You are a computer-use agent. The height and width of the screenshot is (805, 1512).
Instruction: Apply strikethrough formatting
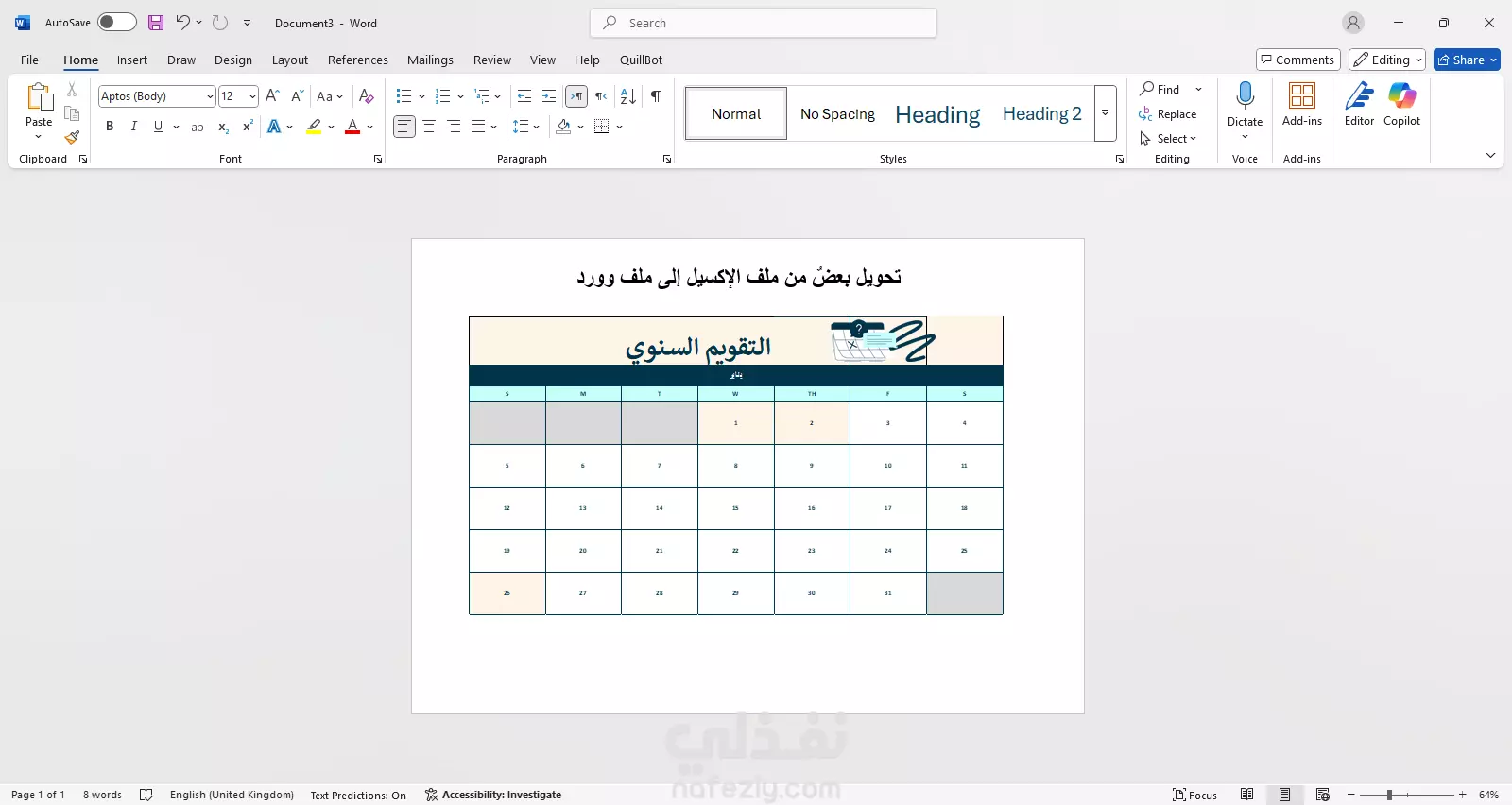tap(198, 127)
